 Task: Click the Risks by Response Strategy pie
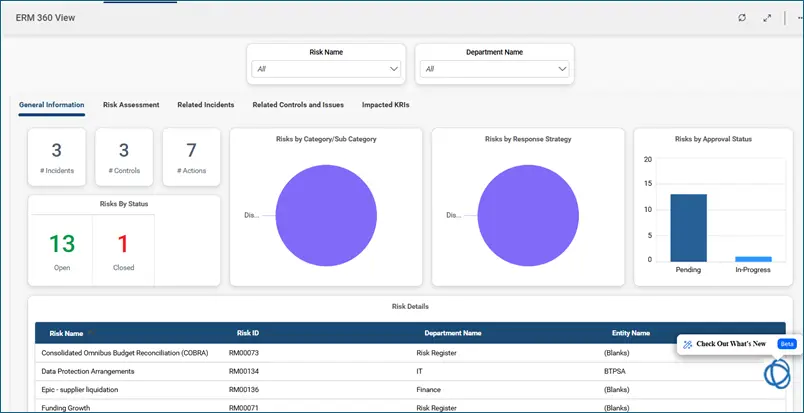528,215
